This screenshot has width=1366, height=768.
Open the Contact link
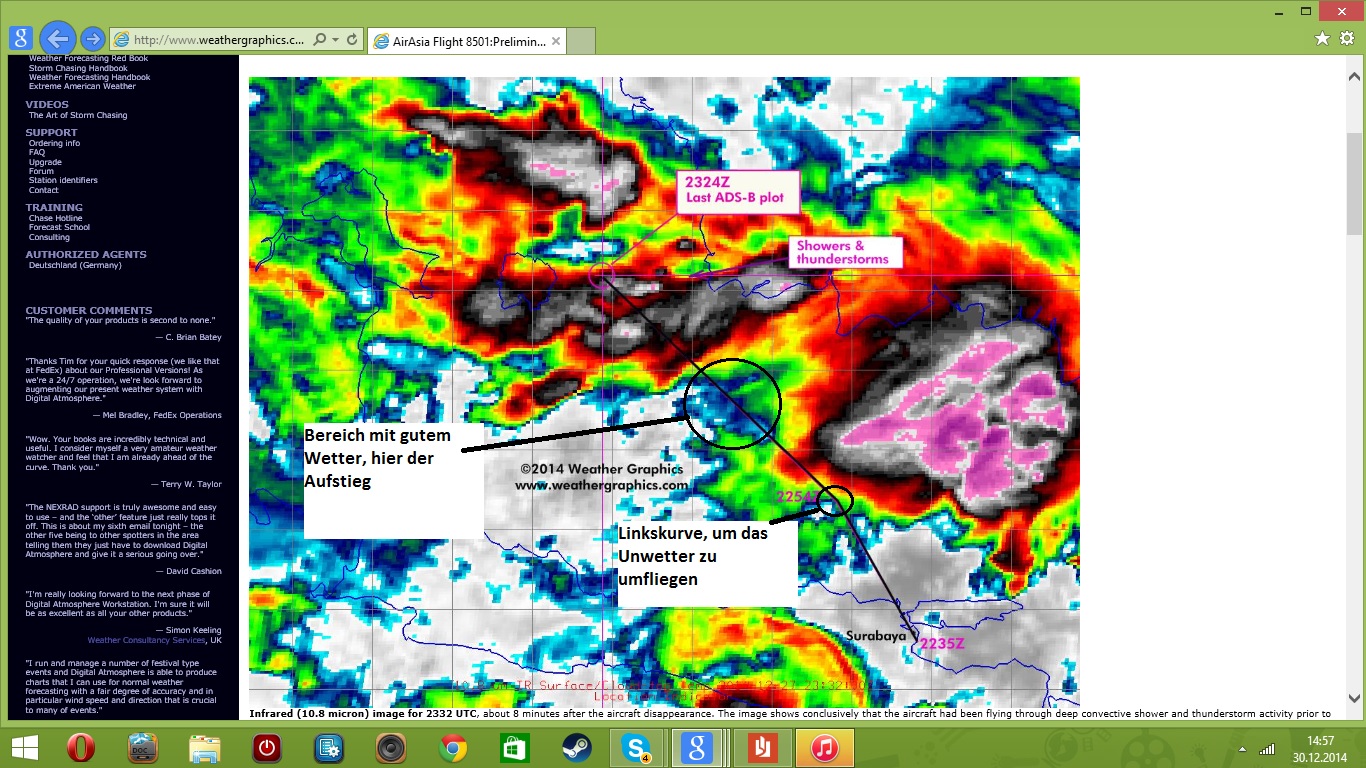coord(44,190)
